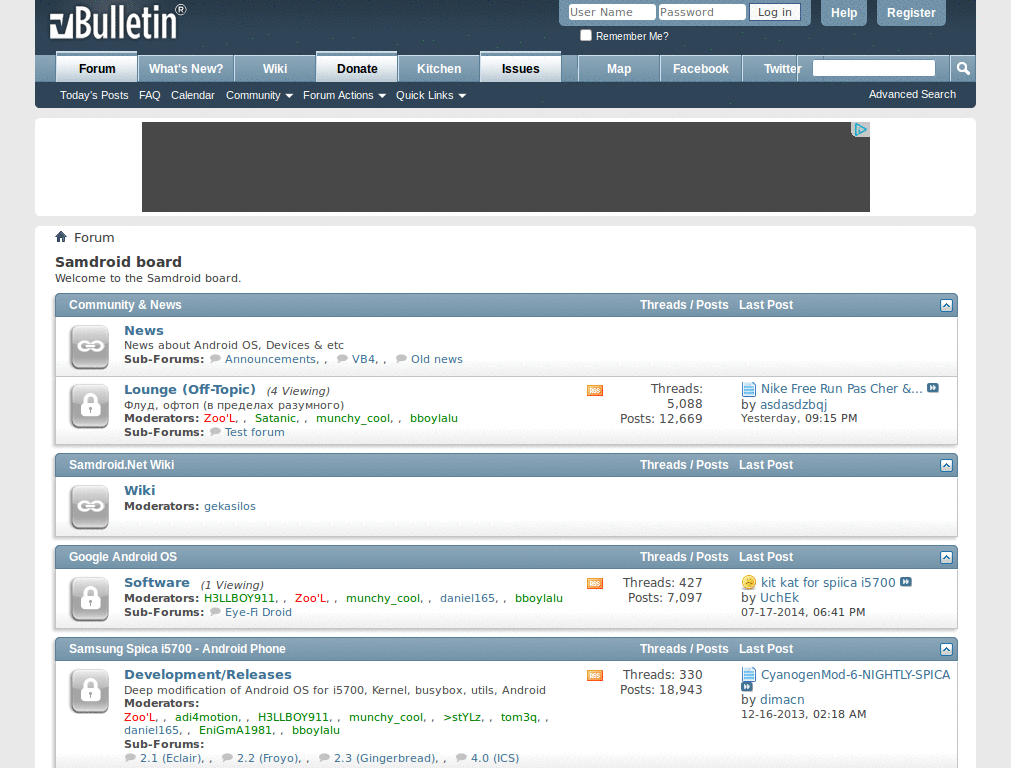Click the Log in button

[775, 12]
